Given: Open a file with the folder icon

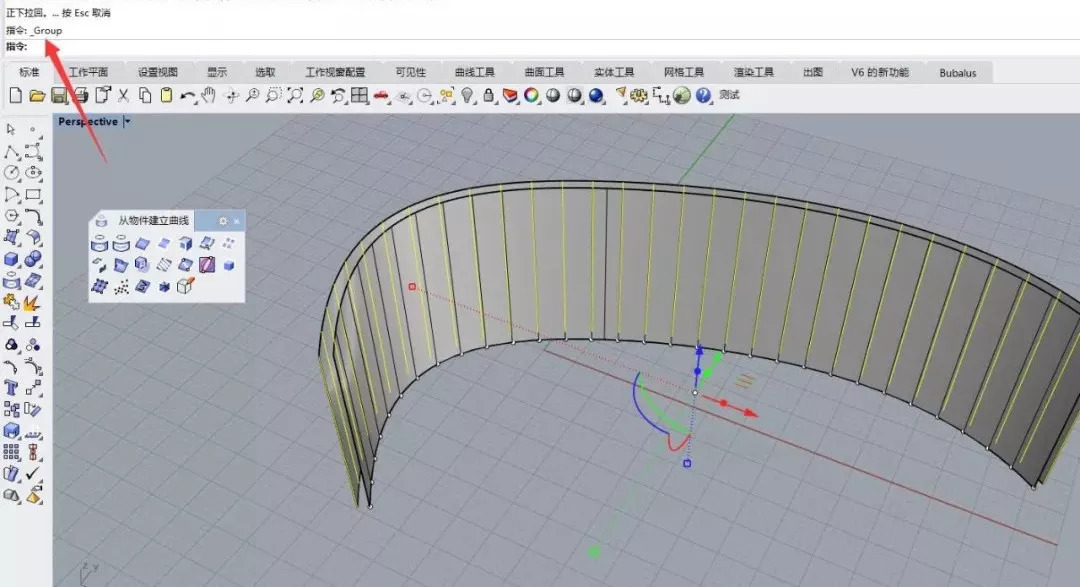Looking at the screenshot, I should pos(37,95).
